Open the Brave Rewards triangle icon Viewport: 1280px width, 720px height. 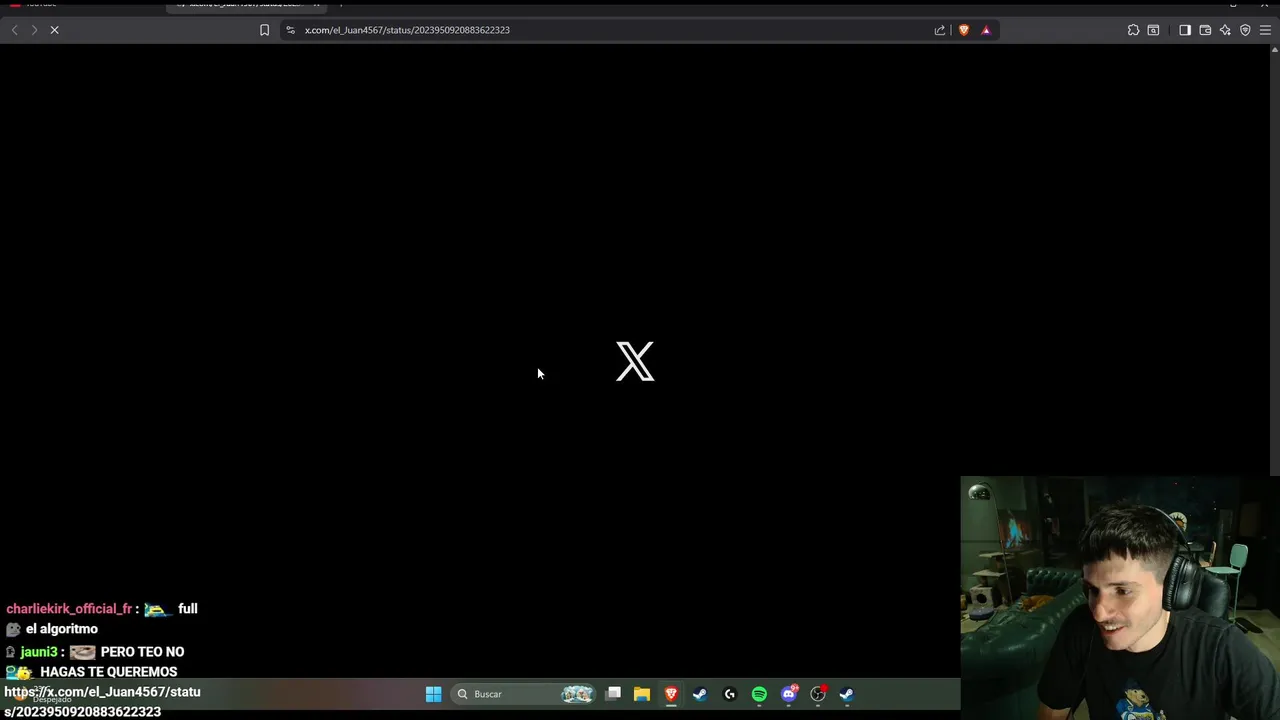(986, 30)
